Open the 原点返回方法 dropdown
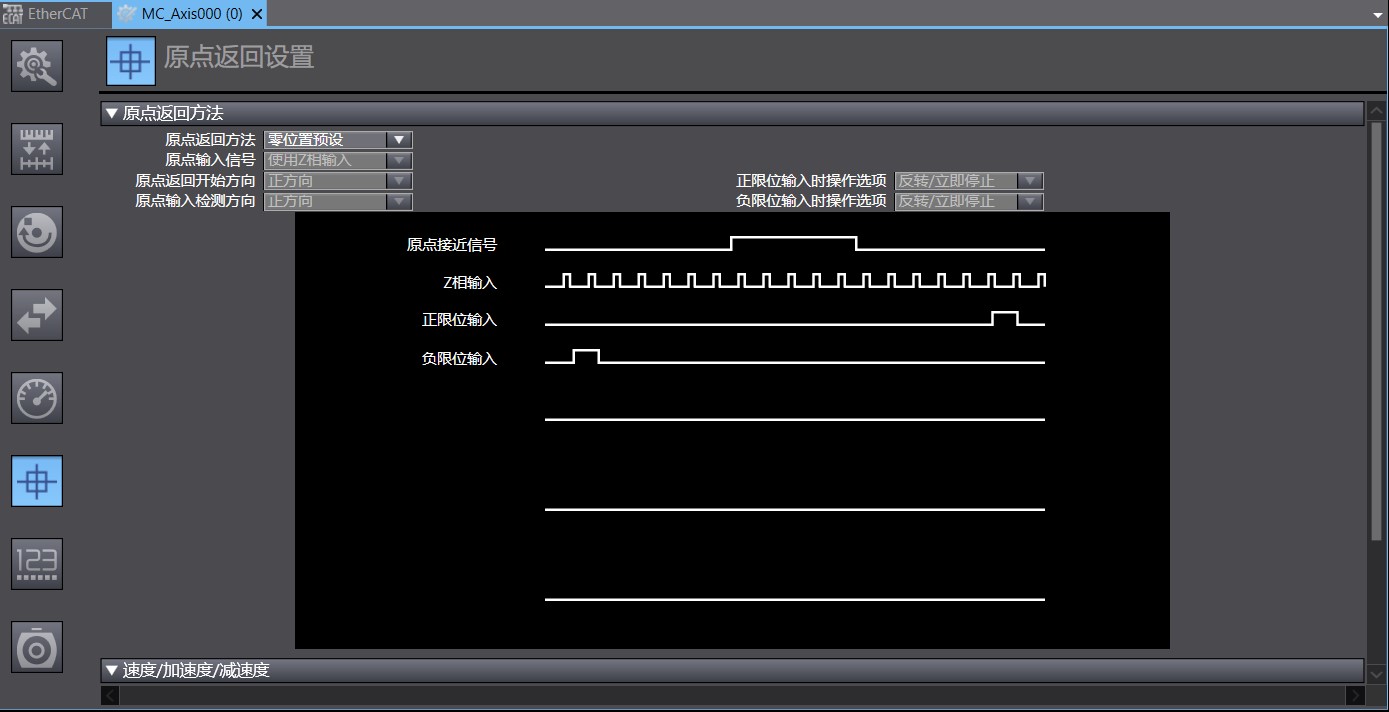The width and height of the screenshot is (1389, 712). tap(400, 140)
